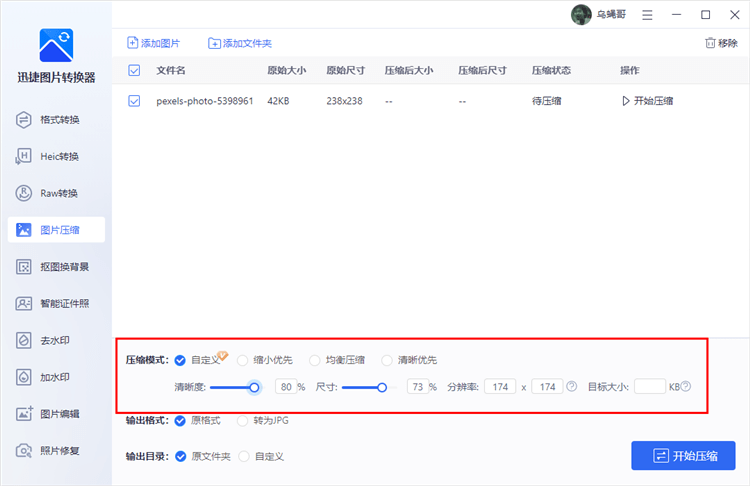The height and width of the screenshot is (486, 750).
Task: Click the 238x238 original dimension cell
Action: [344, 101]
